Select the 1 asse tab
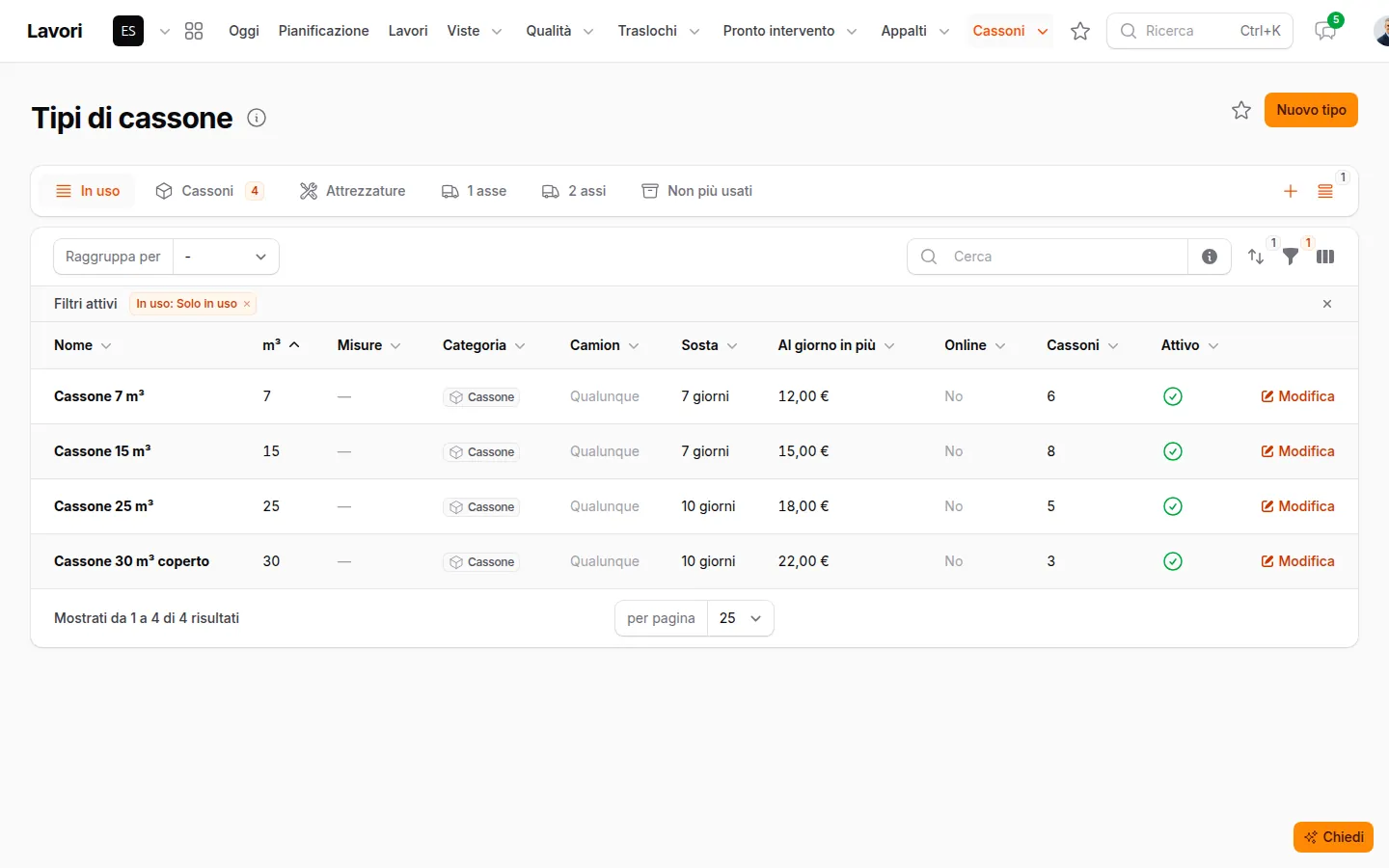Image resolution: width=1389 pixels, height=868 pixels. pyautogui.click(x=475, y=191)
